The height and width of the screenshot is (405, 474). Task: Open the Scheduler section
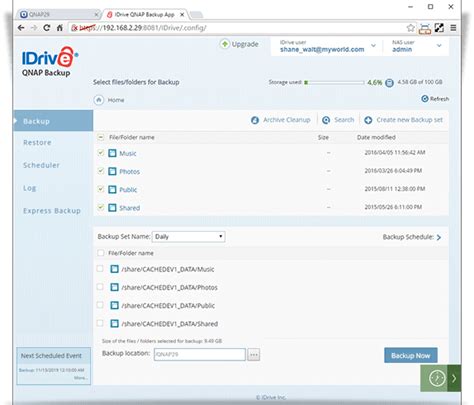pos(41,165)
